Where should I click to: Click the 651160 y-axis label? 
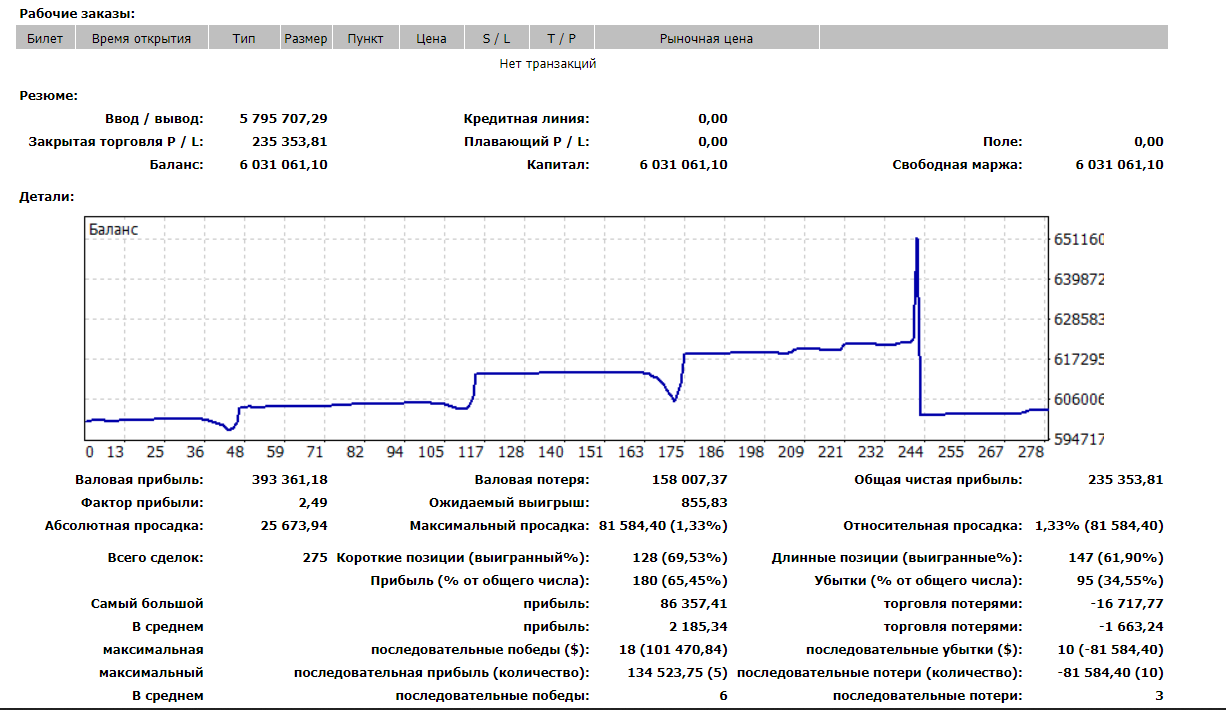[1079, 240]
